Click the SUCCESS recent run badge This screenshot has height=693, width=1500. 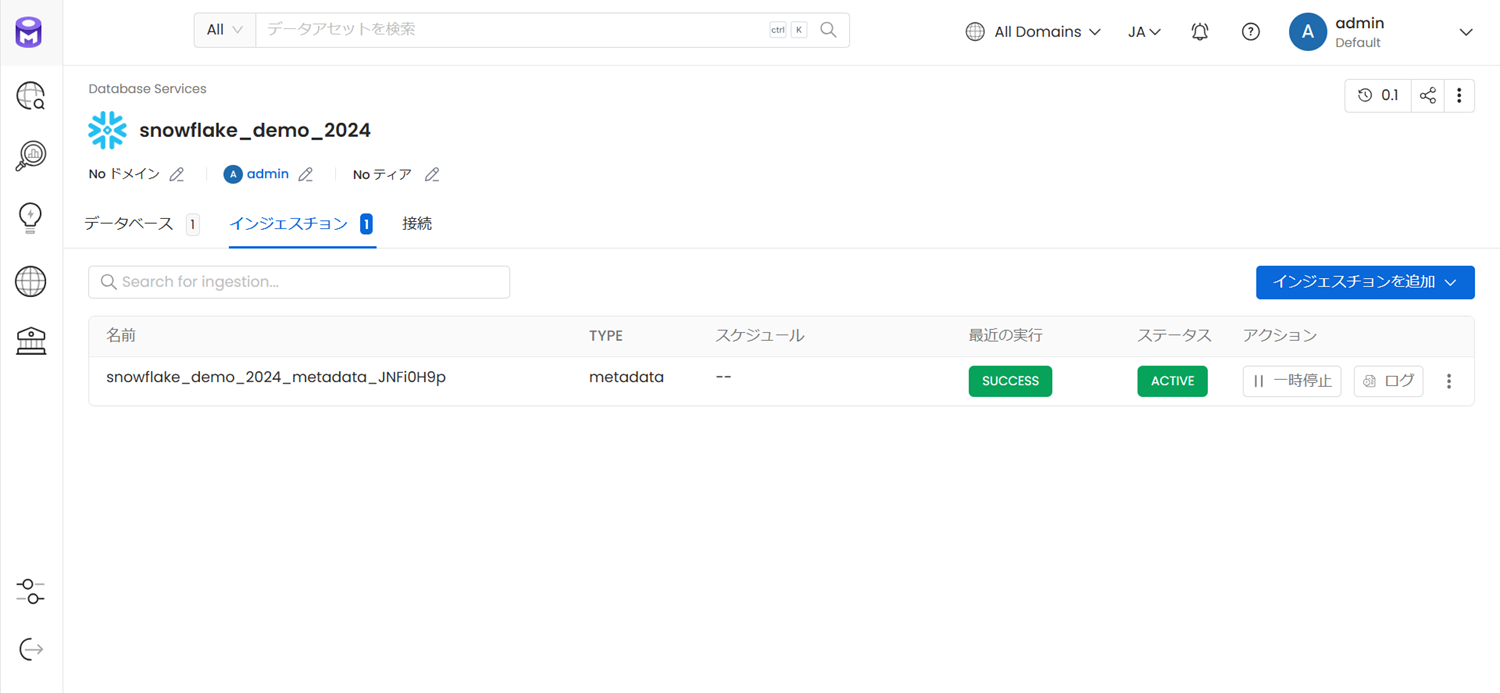click(x=1010, y=381)
